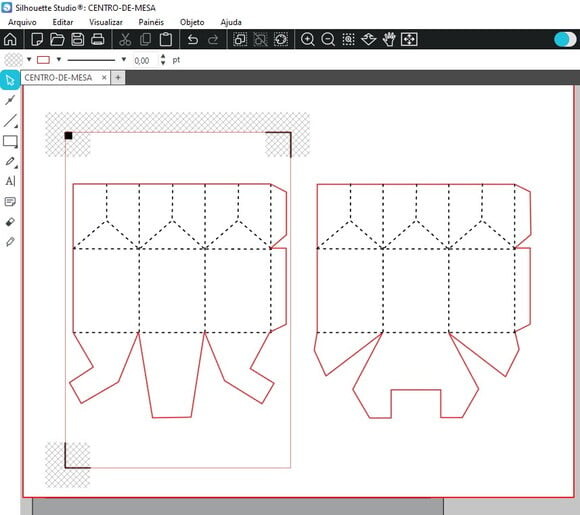The image size is (580, 515).
Task: Click the line thickness value field
Action: (144, 60)
